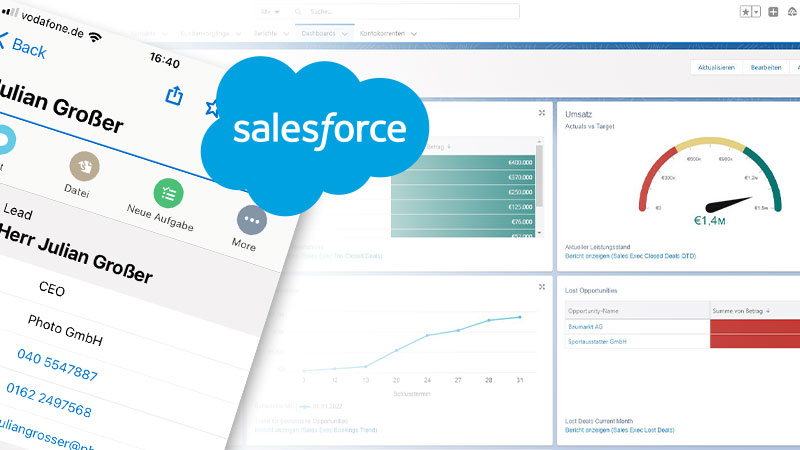
Task: Click the favorites star icon in header
Action: 746,12
